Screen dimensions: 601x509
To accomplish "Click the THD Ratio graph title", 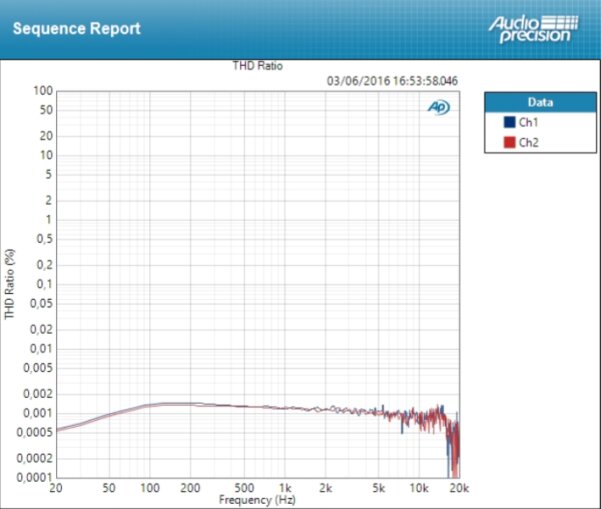I will (x=258, y=66).
